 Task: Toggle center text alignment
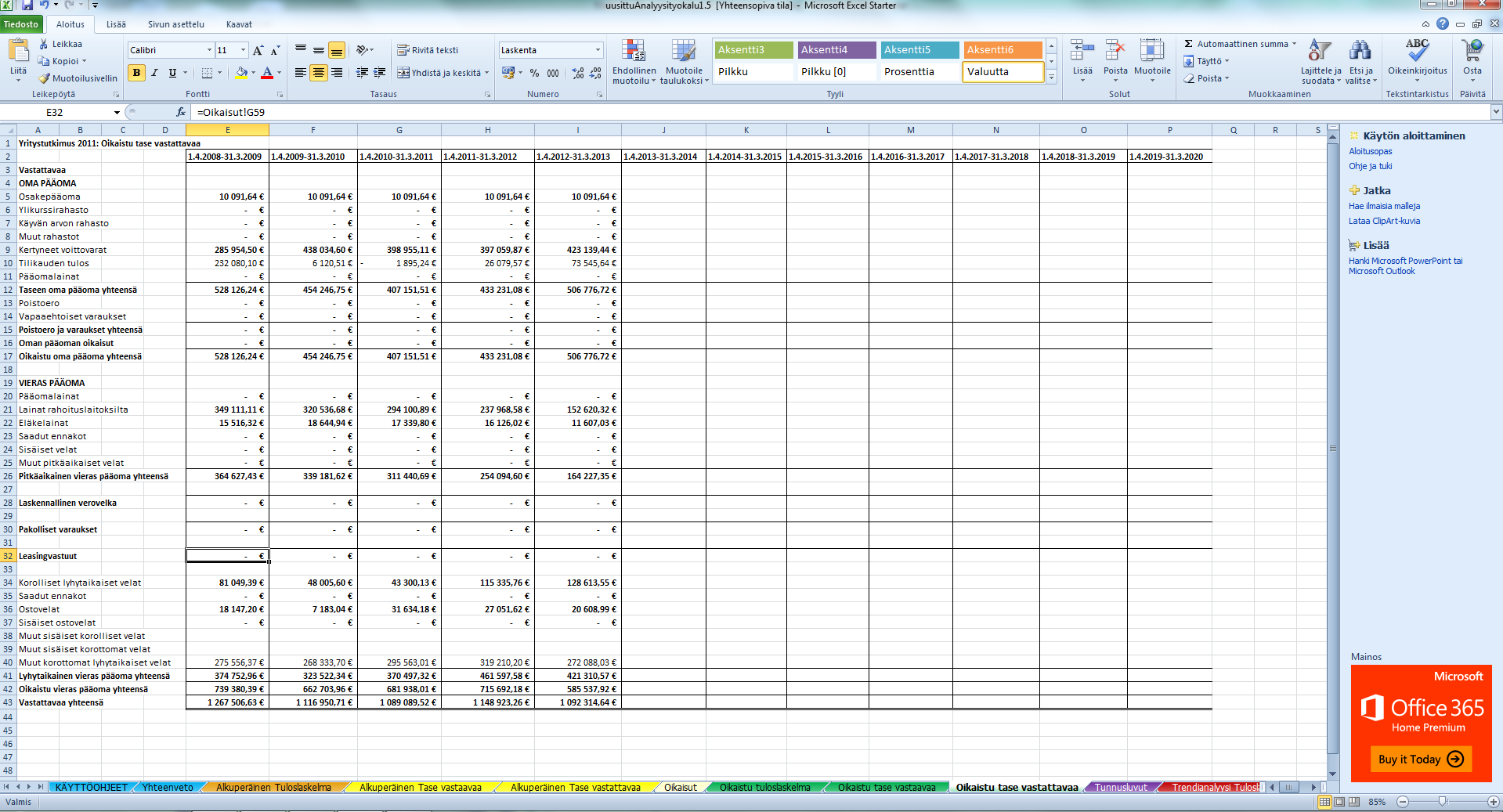(318, 73)
